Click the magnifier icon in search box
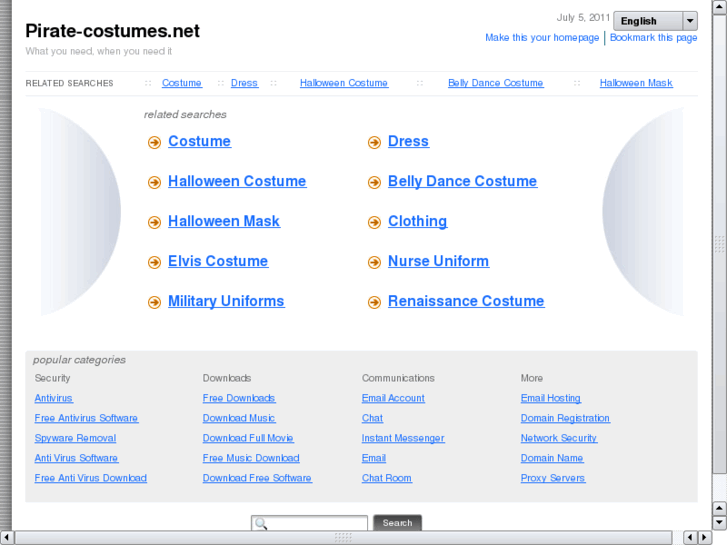This screenshot has width=727, height=545. click(x=261, y=524)
